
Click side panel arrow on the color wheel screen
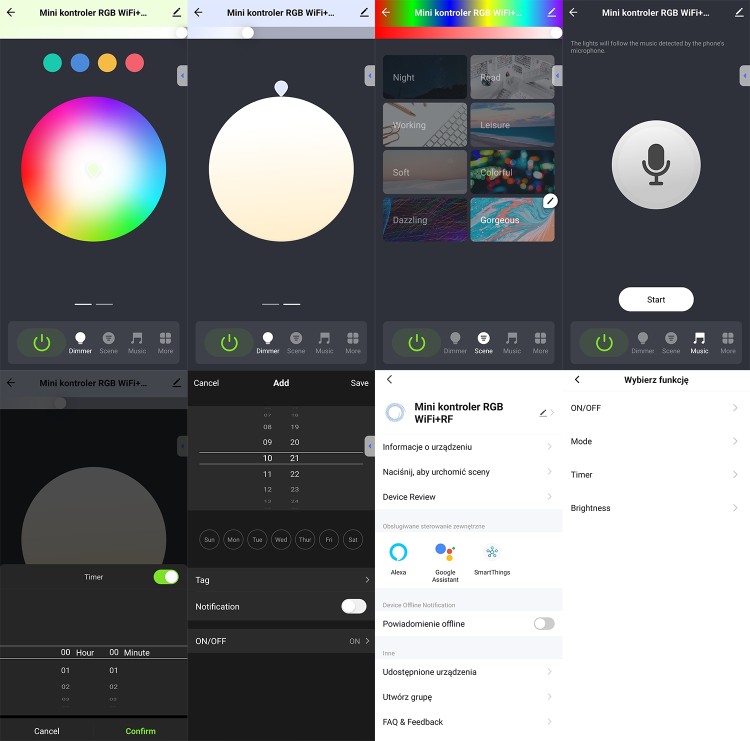click(x=182, y=76)
